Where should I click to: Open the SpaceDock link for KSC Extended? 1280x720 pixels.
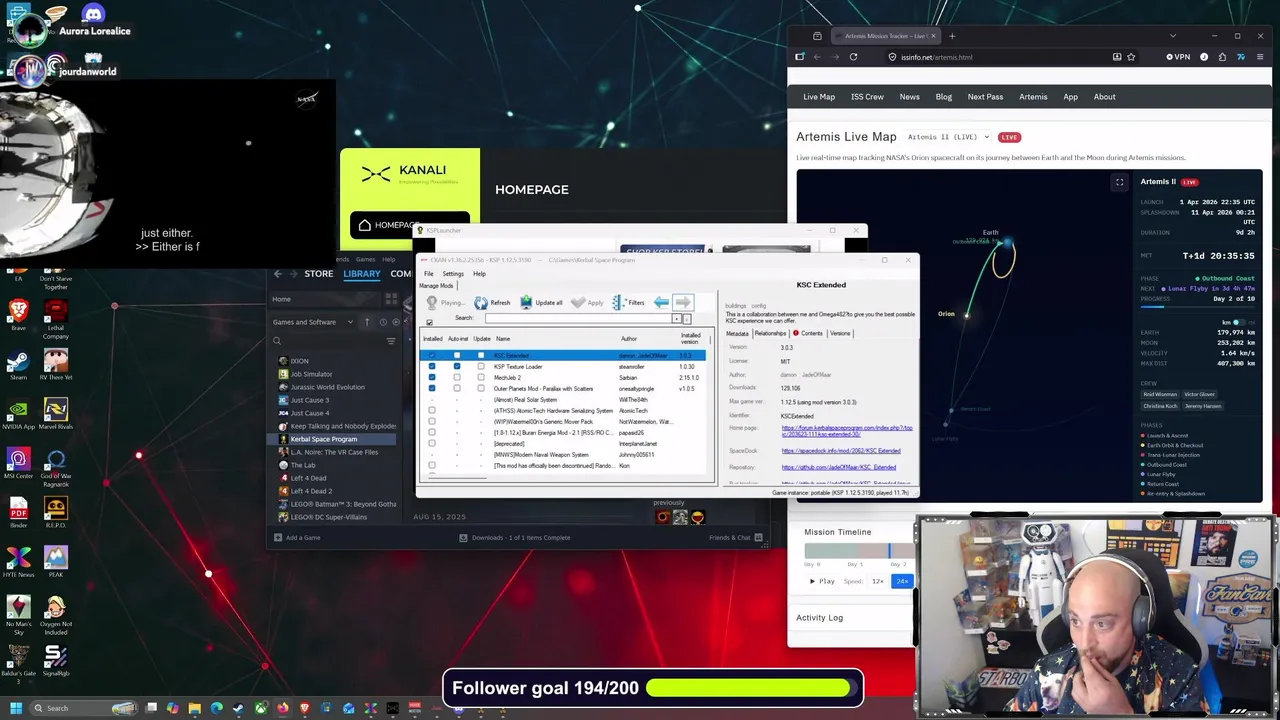tap(840, 451)
